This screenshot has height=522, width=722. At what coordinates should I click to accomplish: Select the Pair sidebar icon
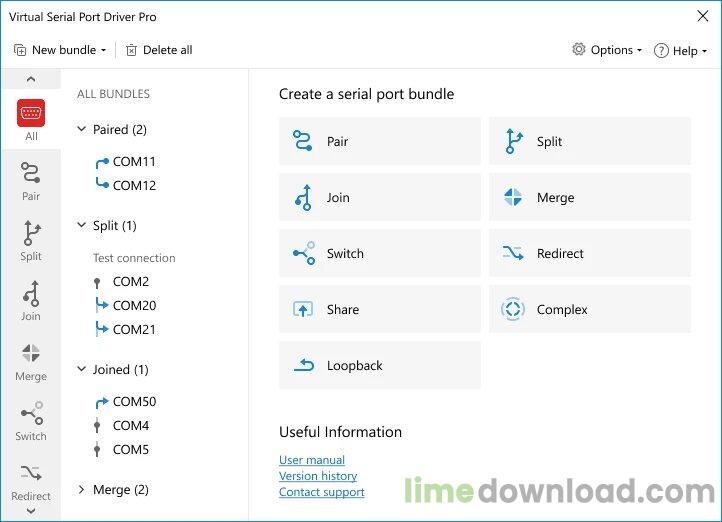click(31, 173)
